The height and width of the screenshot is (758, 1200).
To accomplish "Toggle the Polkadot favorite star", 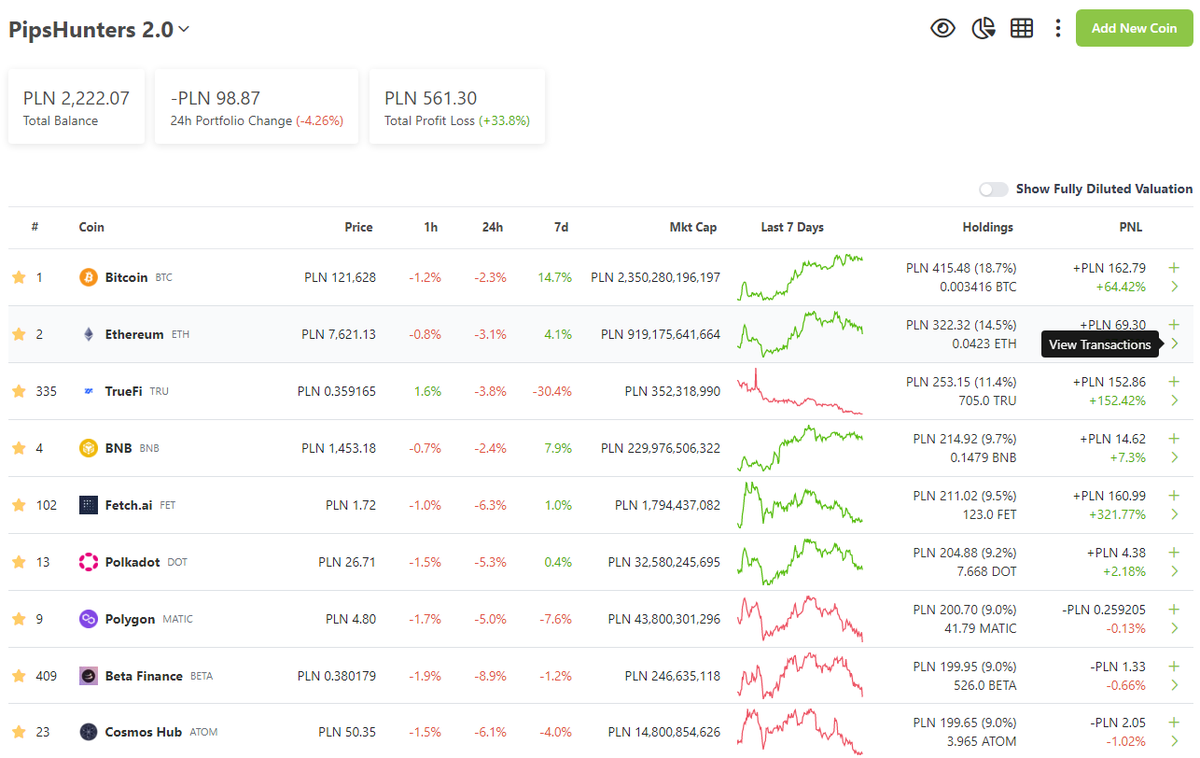I will (x=18, y=562).
